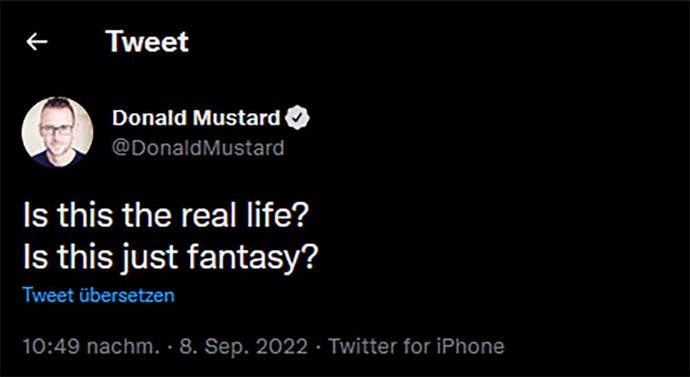
Task: Open the Twitter for iPhone source label
Action: tap(416, 347)
